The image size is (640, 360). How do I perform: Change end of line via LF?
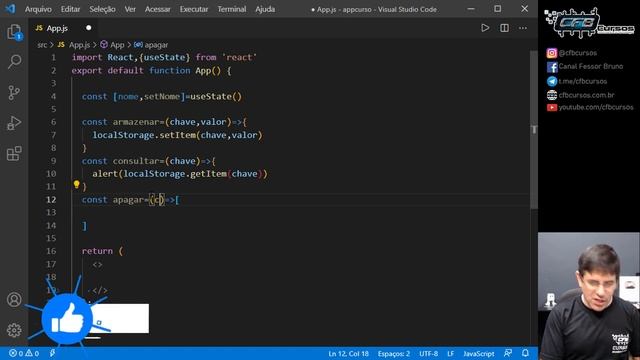tap(451, 353)
